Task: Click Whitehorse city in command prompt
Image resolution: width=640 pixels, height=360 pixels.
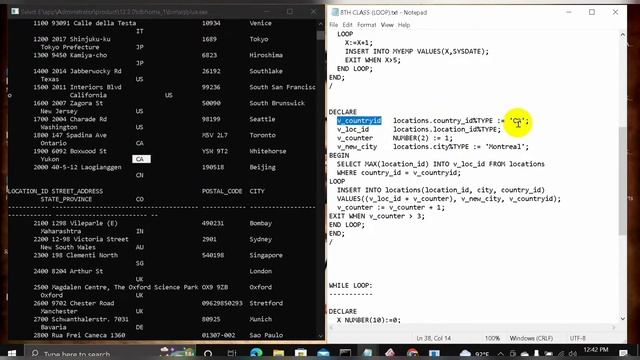Action: pyautogui.click(x=268, y=151)
